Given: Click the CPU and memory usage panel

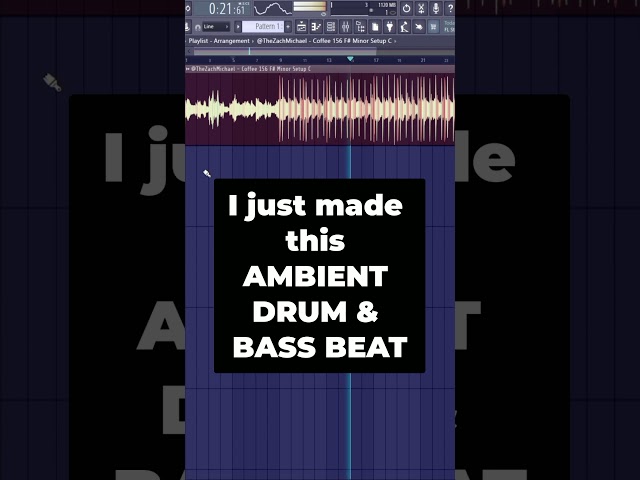Looking at the screenshot, I should coord(363,8).
